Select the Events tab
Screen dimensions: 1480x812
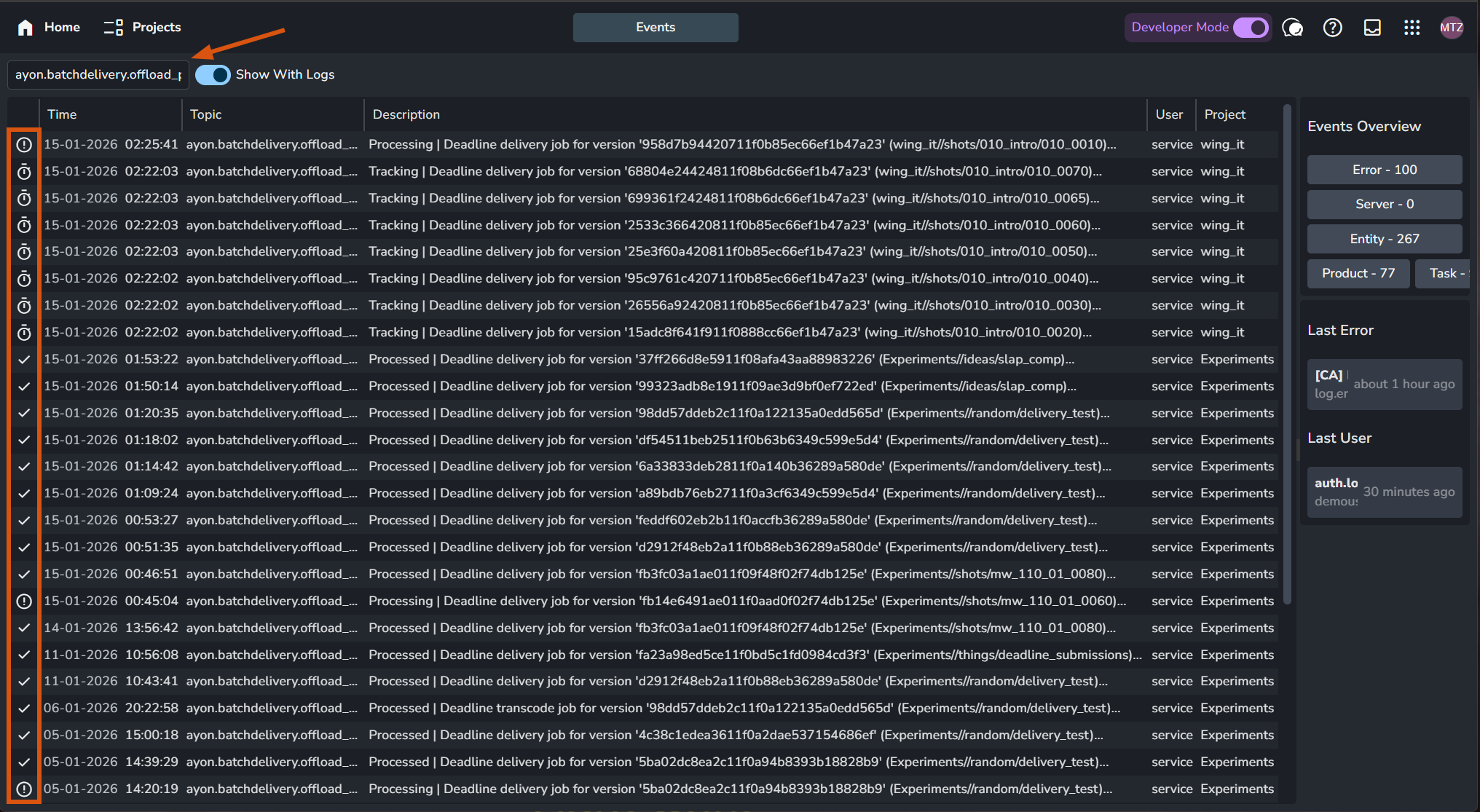pos(656,28)
